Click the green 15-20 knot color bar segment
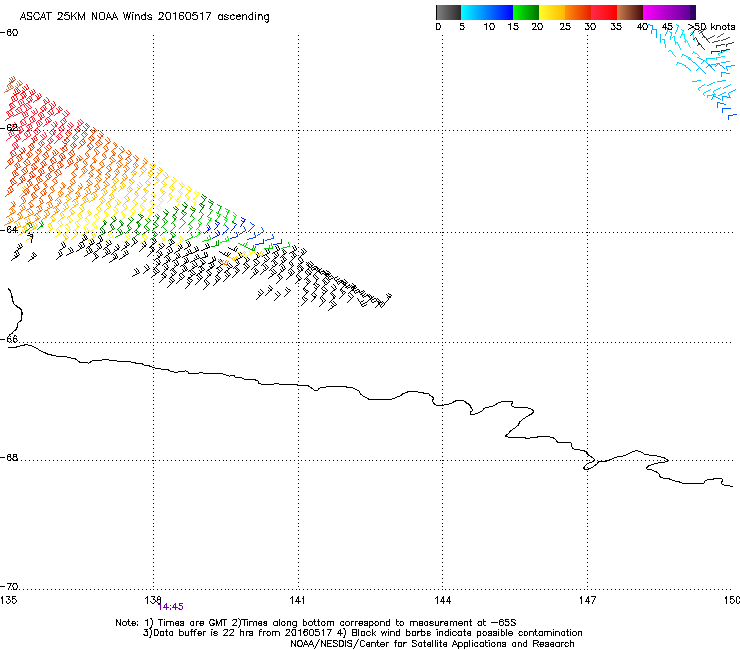This screenshot has width=740, height=650. click(x=526, y=12)
